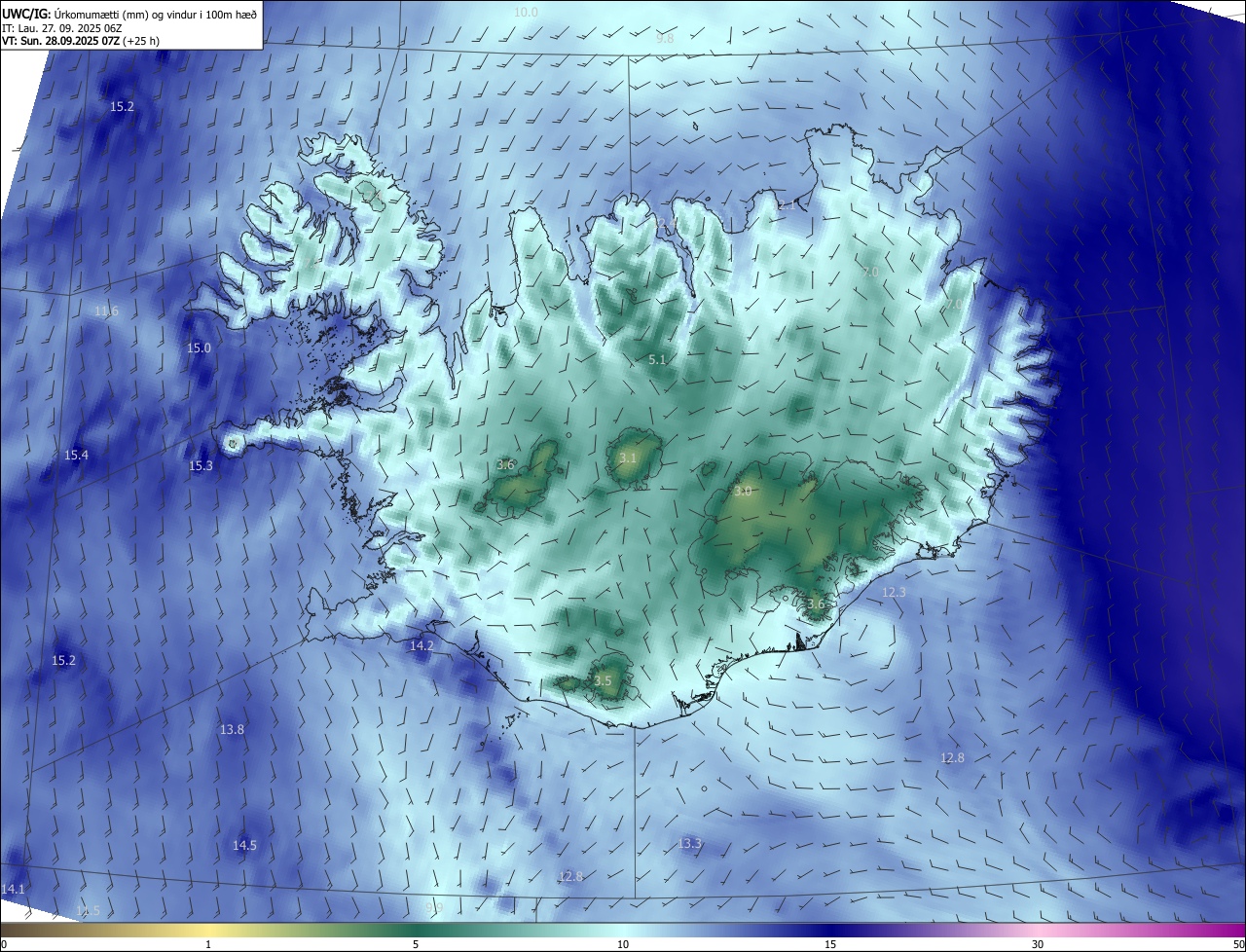Click the '13.8' value label
This screenshot has height=952, width=1246.
(x=232, y=729)
